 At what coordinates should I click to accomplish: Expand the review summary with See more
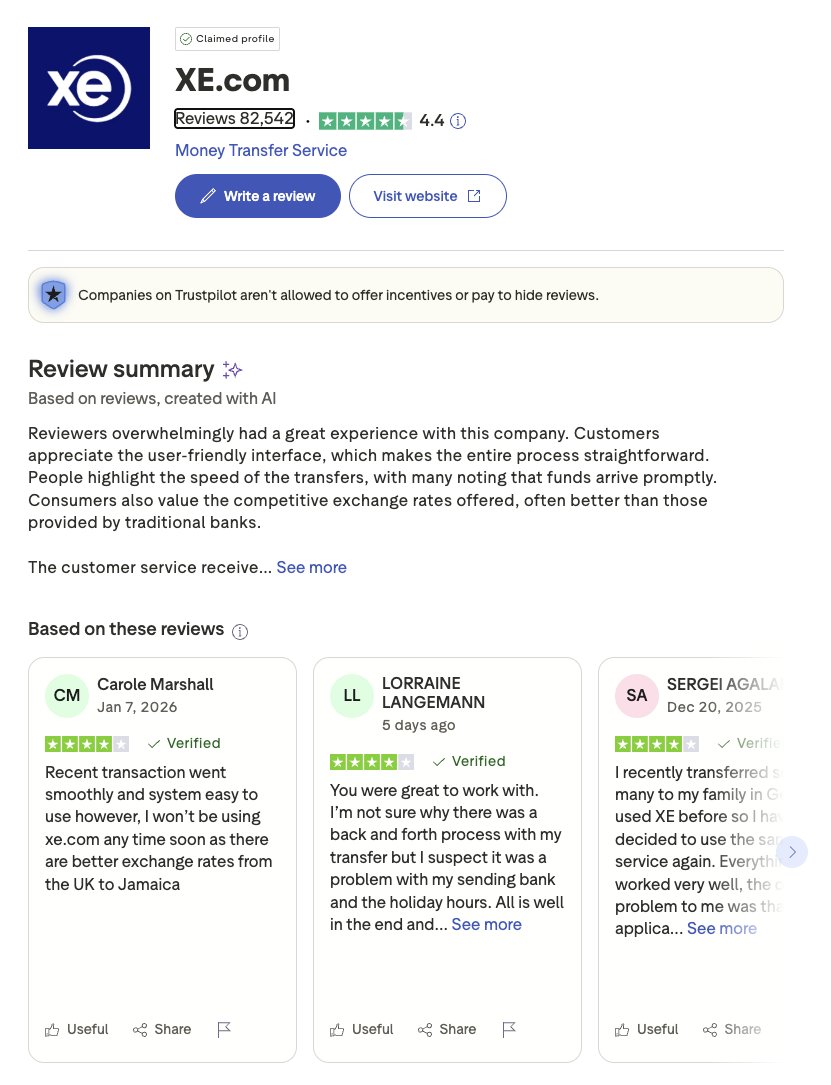coord(312,567)
